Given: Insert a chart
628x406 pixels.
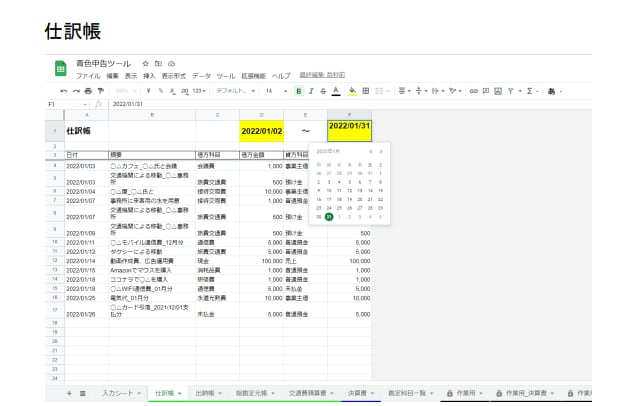Looking at the screenshot, I should (x=498, y=91).
